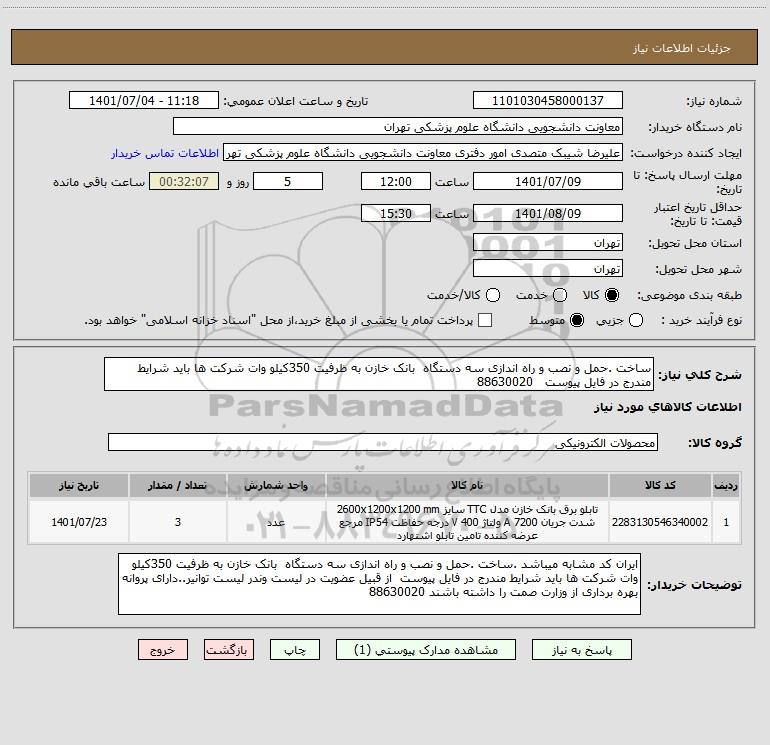
Task: Click the announcement date field 1401/07/04 - 11:18
Action: pyautogui.click(x=144, y=100)
